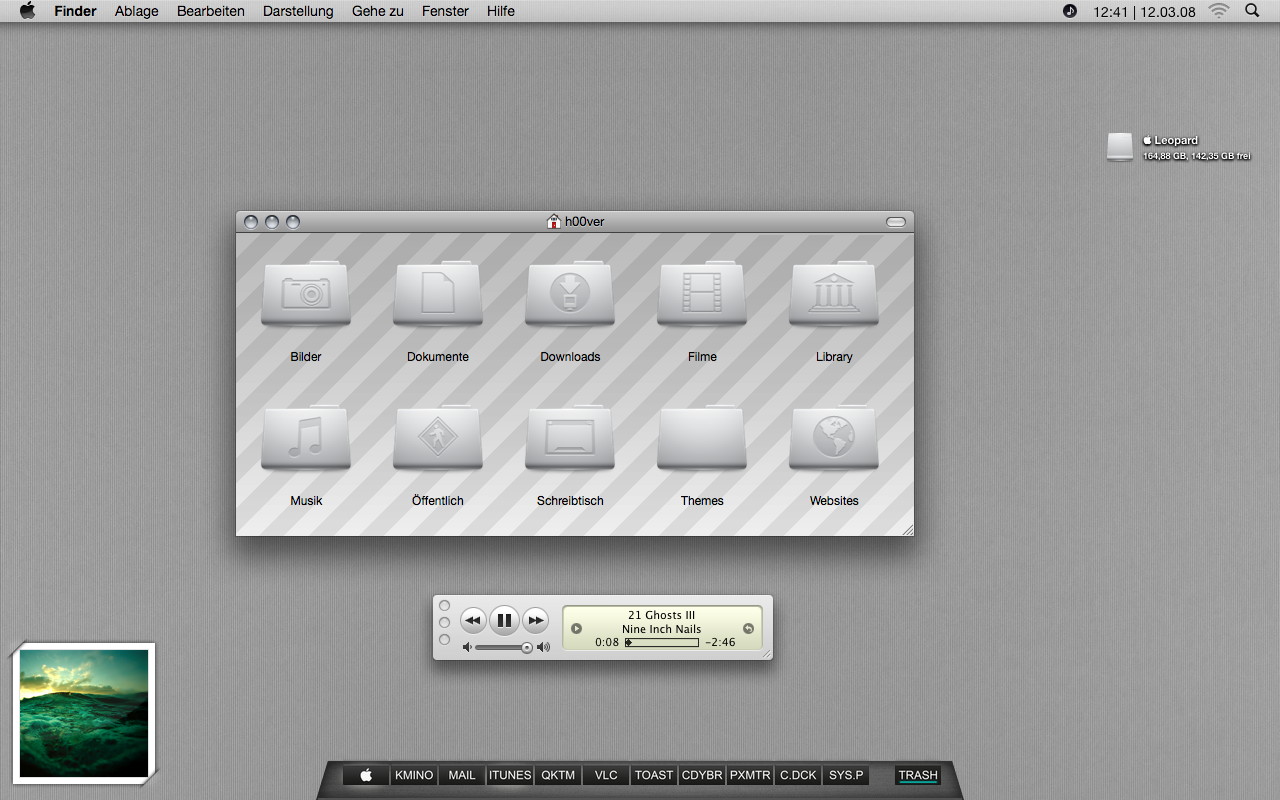Click the album artwork thumbnail

84,713
